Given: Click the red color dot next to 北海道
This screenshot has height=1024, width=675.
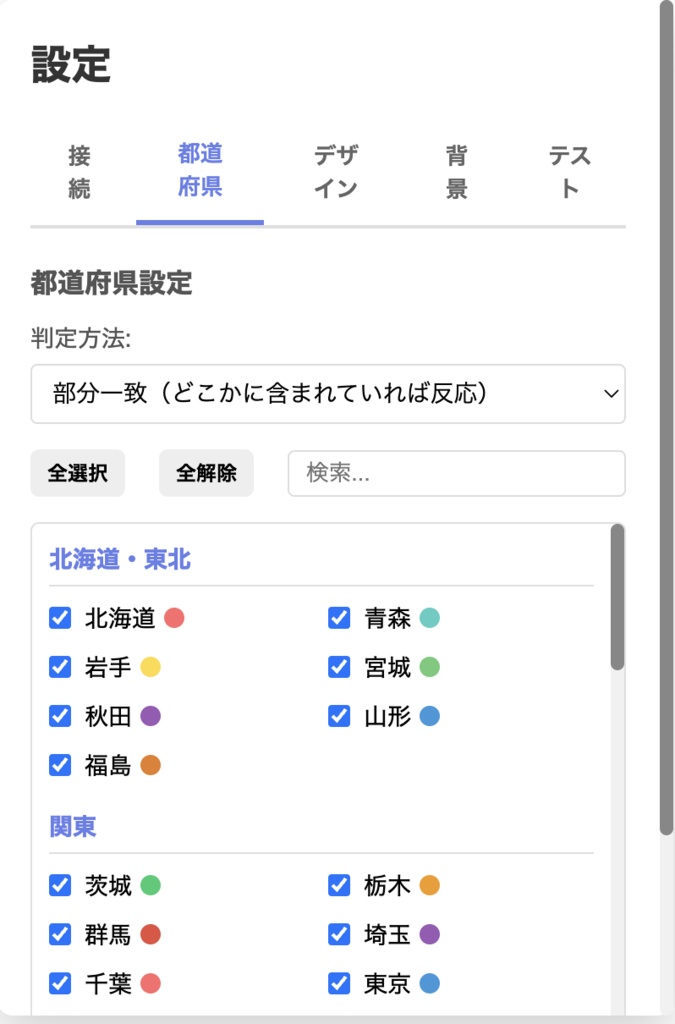Looking at the screenshot, I should tap(175, 618).
